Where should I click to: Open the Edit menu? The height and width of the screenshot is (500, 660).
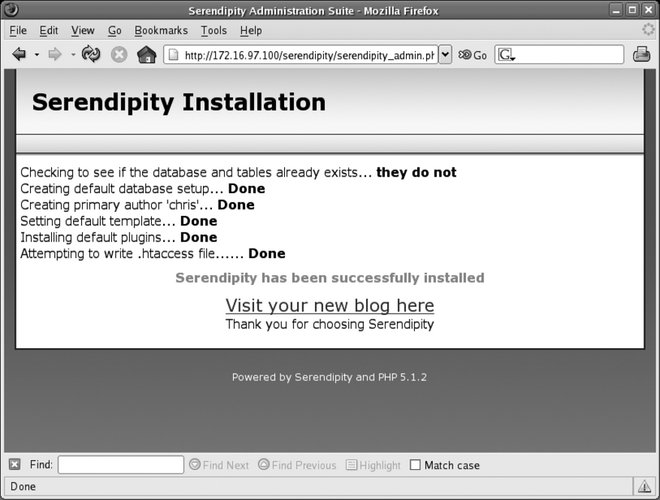click(x=48, y=31)
